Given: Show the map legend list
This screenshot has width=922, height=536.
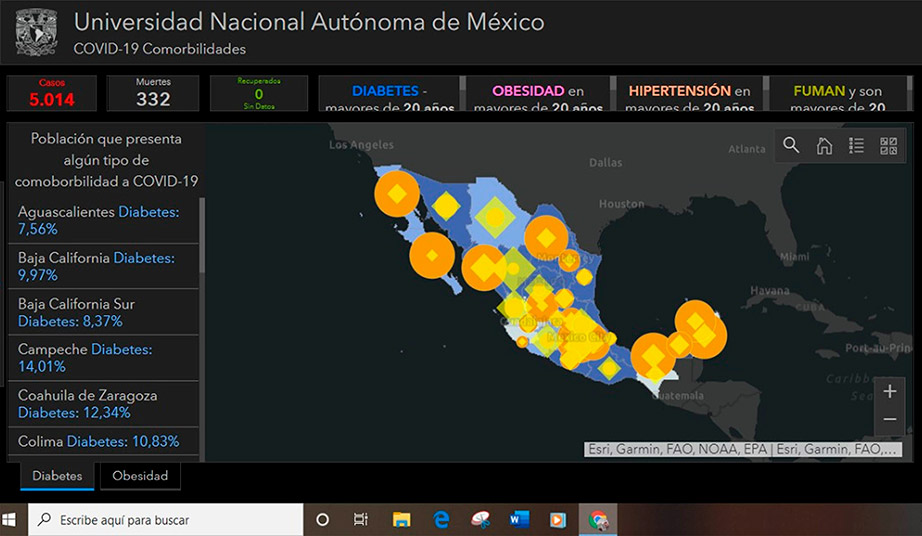Looking at the screenshot, I should [856, 145].
